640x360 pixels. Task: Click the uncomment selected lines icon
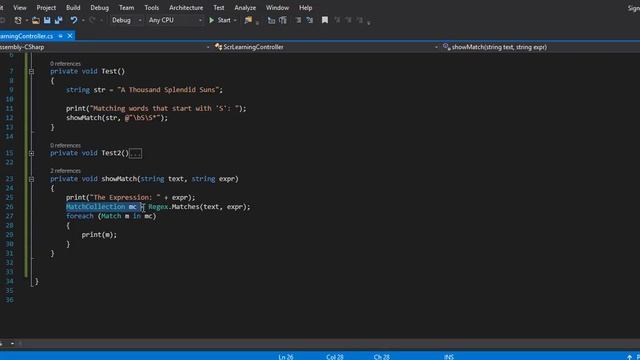click(x=283, y=20)
